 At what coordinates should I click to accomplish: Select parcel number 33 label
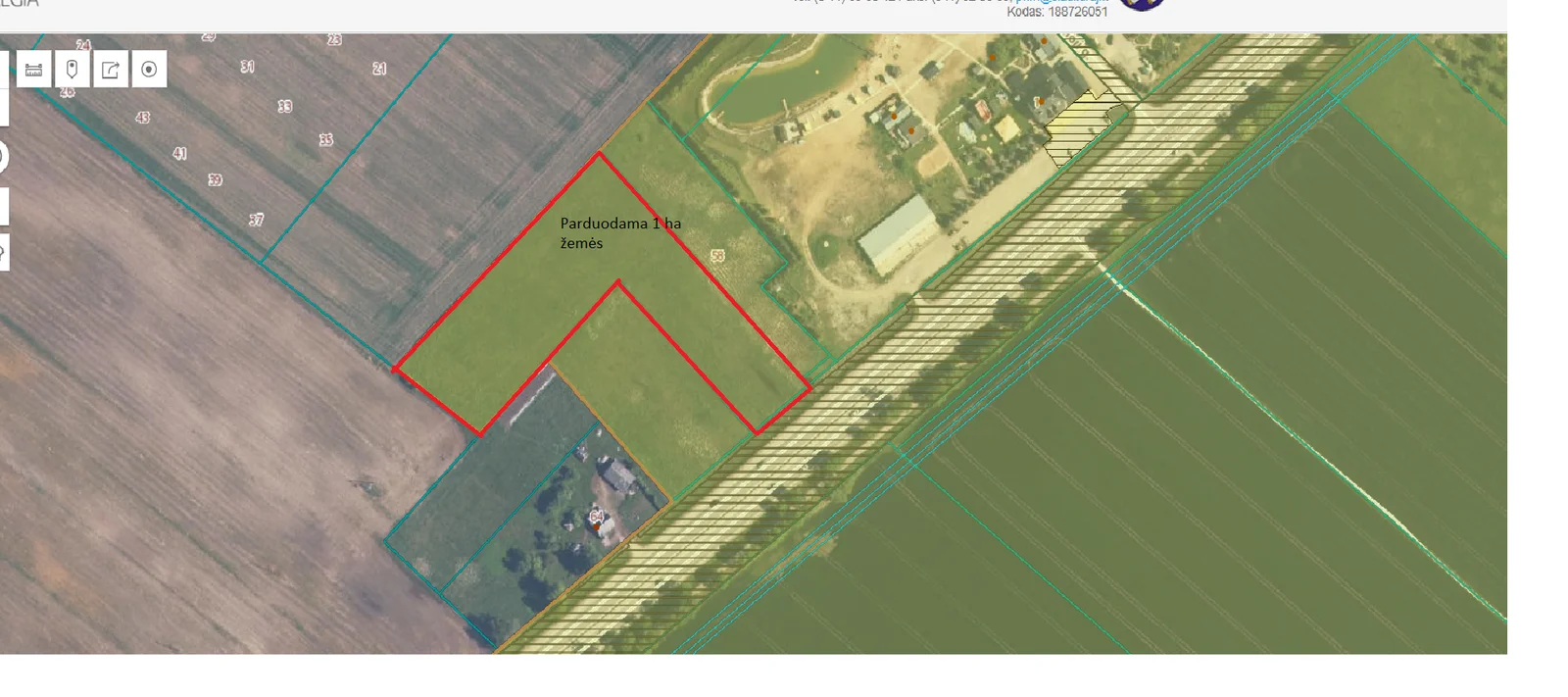pyautogui.click(x=284, y=106)
